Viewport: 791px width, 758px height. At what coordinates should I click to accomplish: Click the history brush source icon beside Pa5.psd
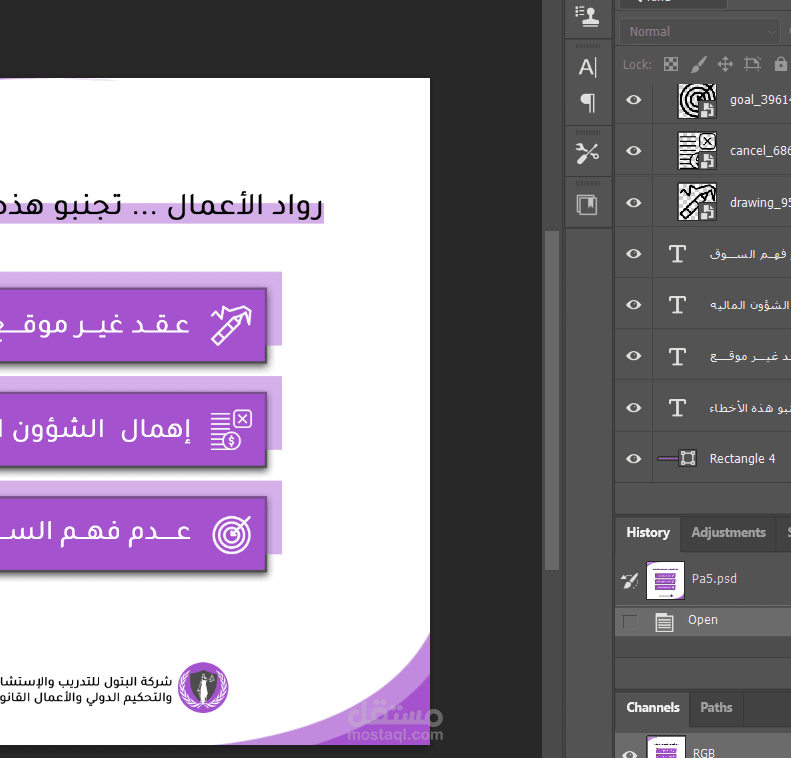coord(630,580)
